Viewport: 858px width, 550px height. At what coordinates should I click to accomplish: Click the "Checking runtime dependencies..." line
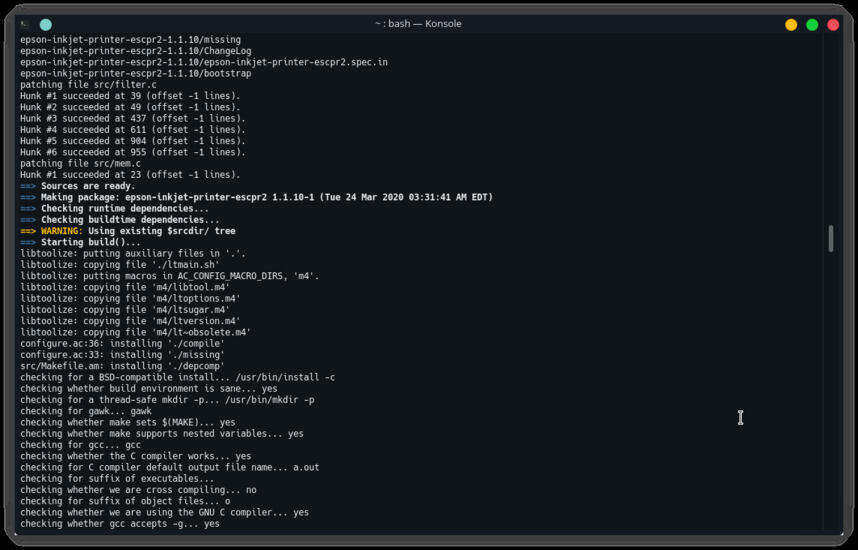[x=114, y=209]
